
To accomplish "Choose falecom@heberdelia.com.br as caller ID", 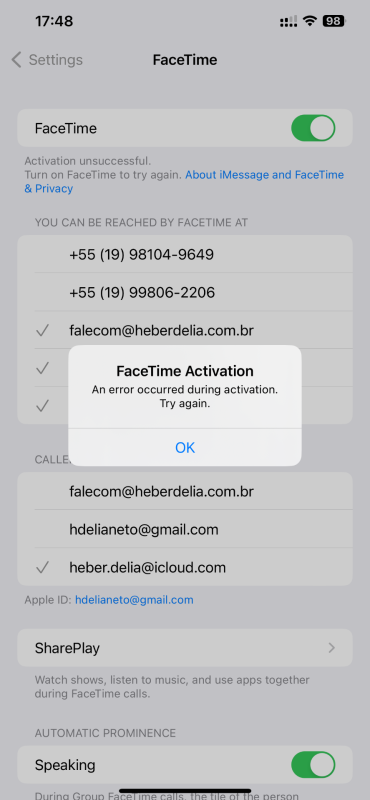I will (x=185, y=491).
